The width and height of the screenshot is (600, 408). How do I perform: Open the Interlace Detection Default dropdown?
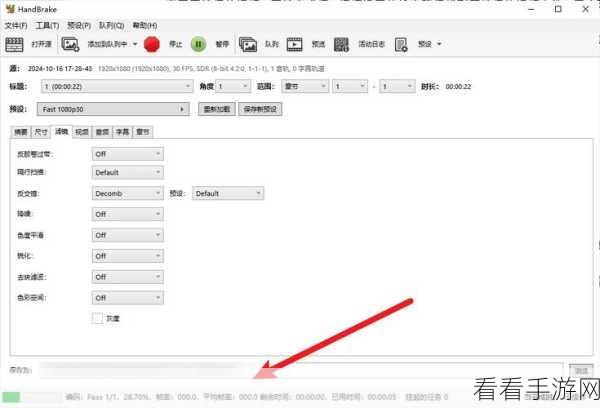click(128, 173)
